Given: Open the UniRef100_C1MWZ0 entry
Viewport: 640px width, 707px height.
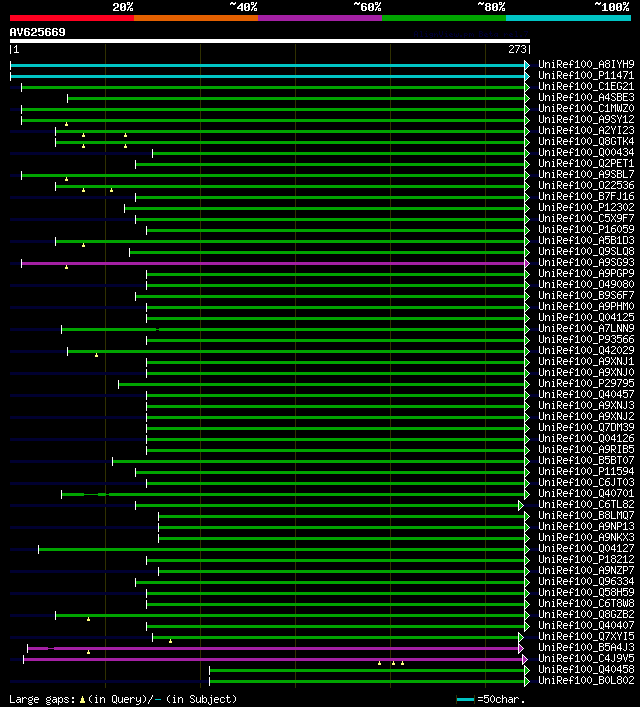Looking at the screenshot, I should [x=586, y=108].
